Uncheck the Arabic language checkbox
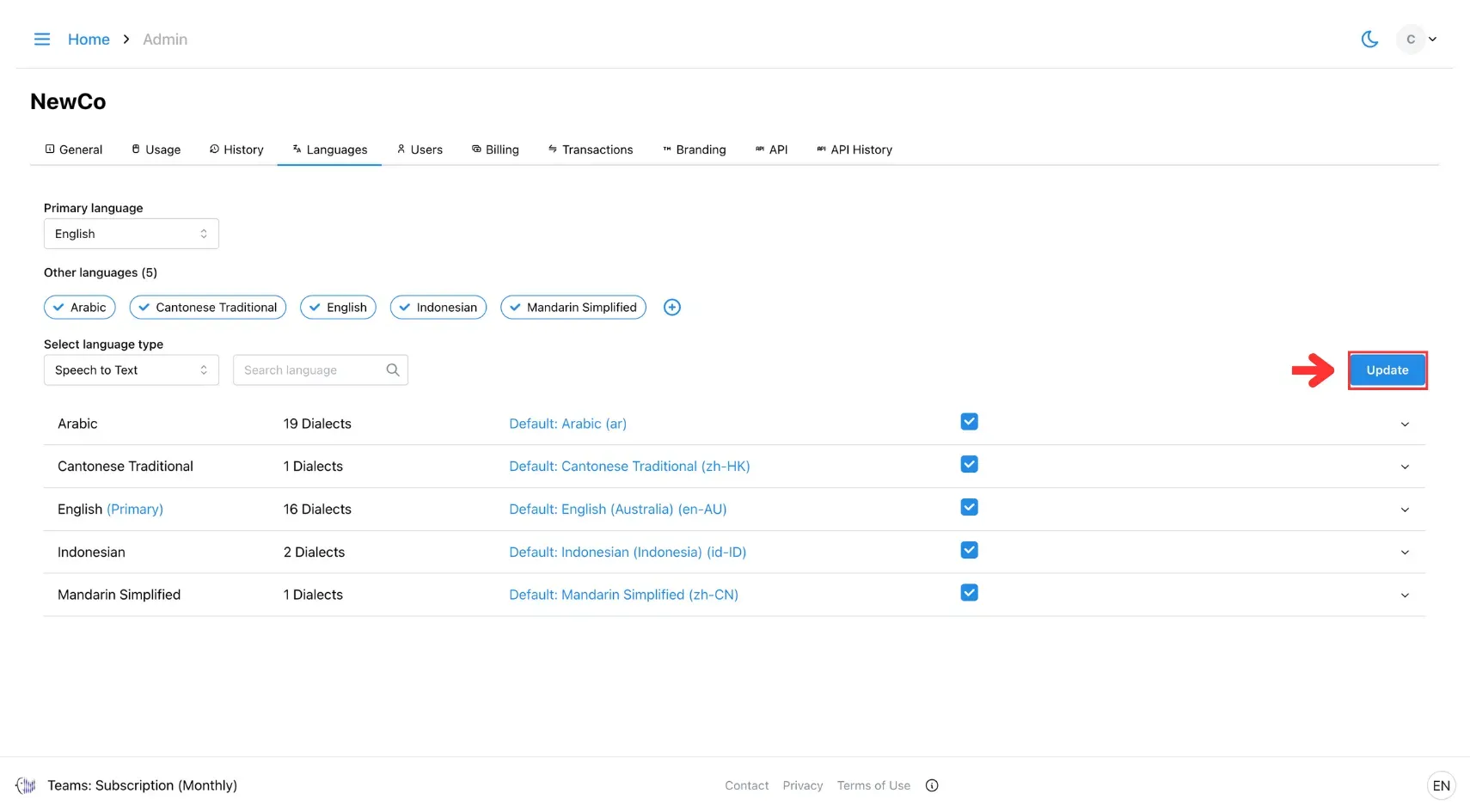 click(x=969, y=422)
